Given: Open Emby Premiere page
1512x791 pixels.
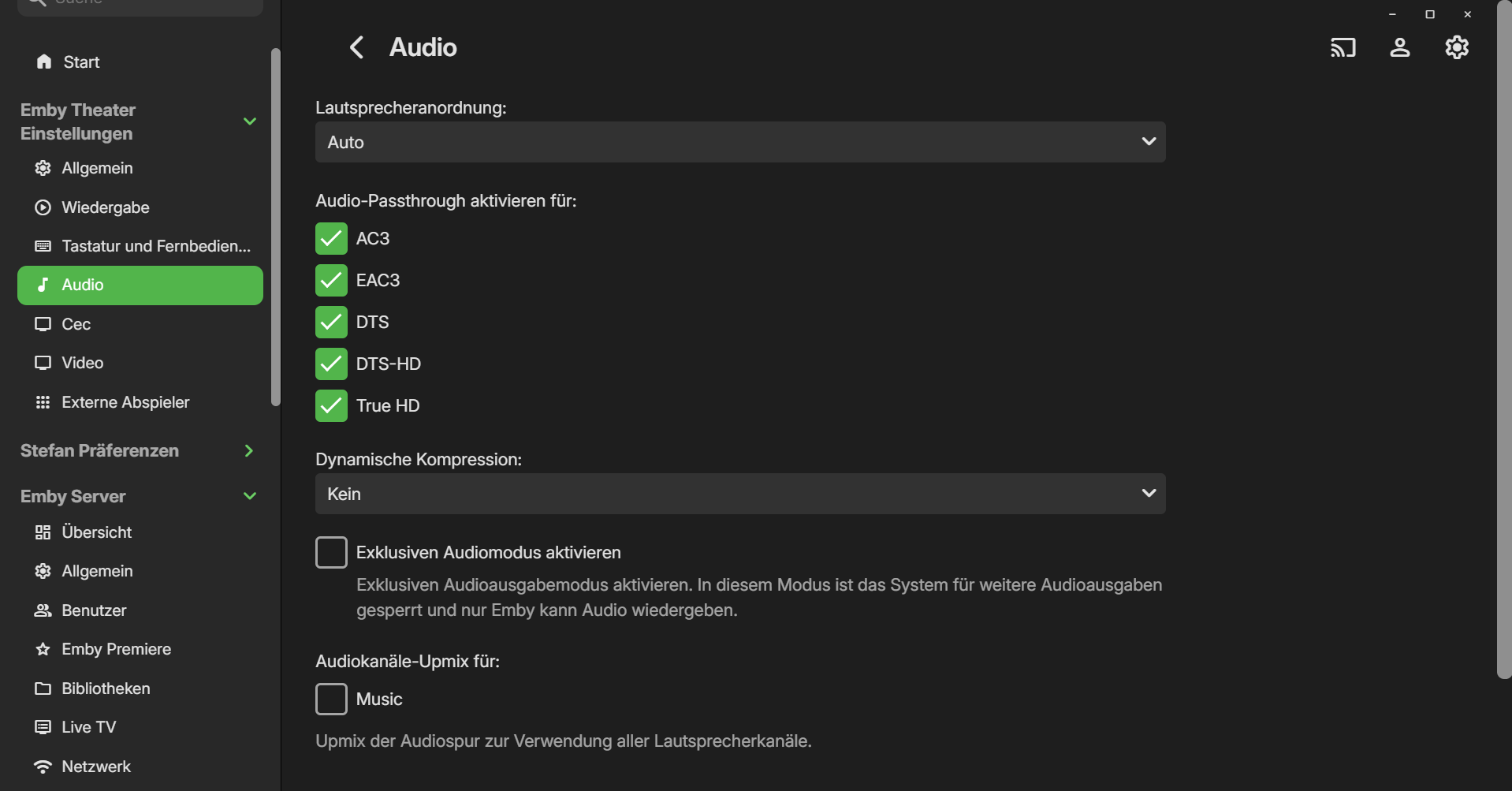Looking at the screenshot, I should click(x=116, y=649).
